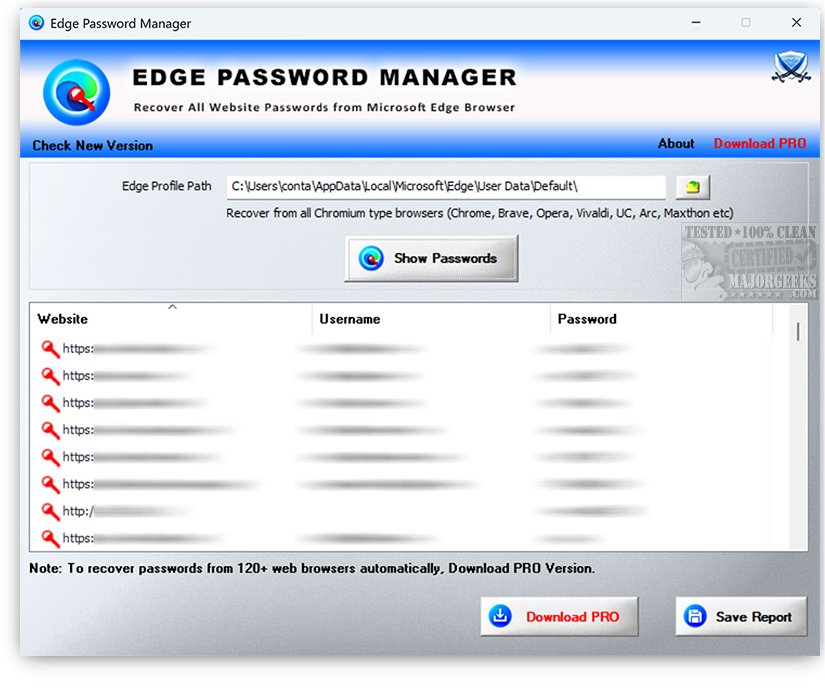Open the Check New Version link
825x697 pixels.
coord(93,146)
